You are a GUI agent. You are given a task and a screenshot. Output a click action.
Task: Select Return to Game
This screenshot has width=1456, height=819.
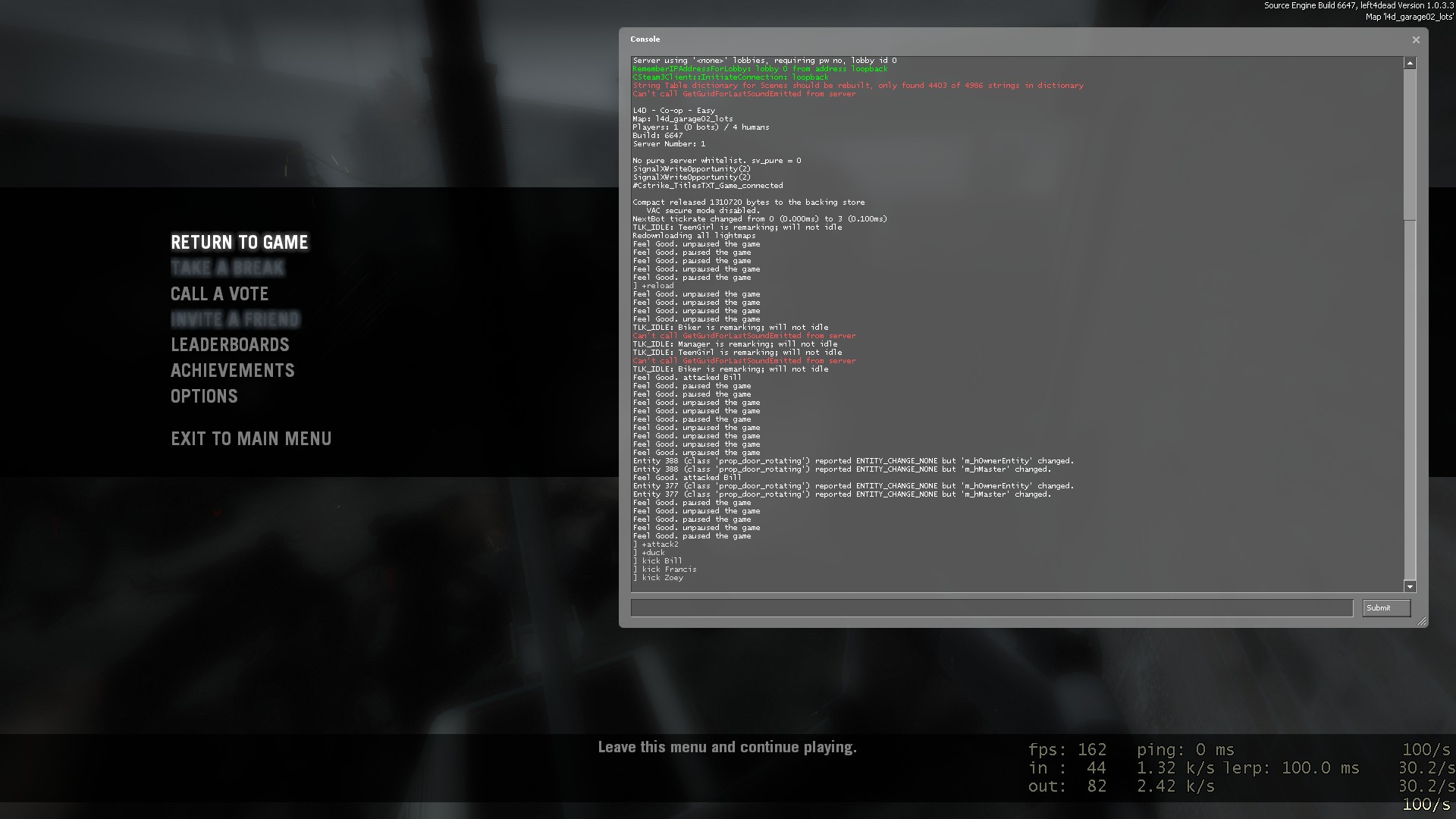click(x=240, y=243)
